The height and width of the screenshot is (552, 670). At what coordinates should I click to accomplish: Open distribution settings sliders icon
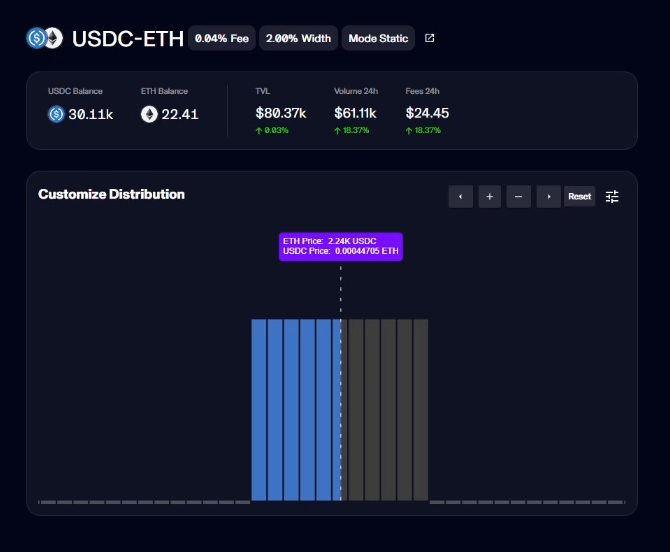pos(612,197)
